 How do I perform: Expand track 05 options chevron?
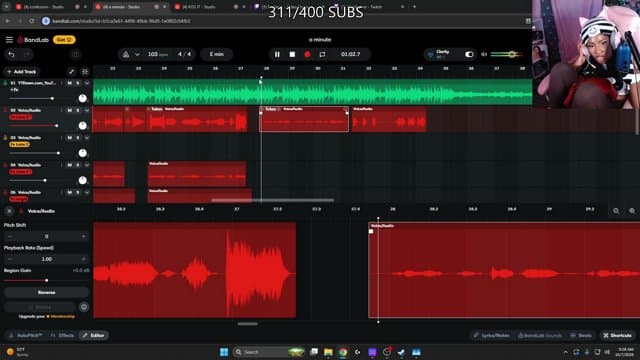tap(87, 192)
